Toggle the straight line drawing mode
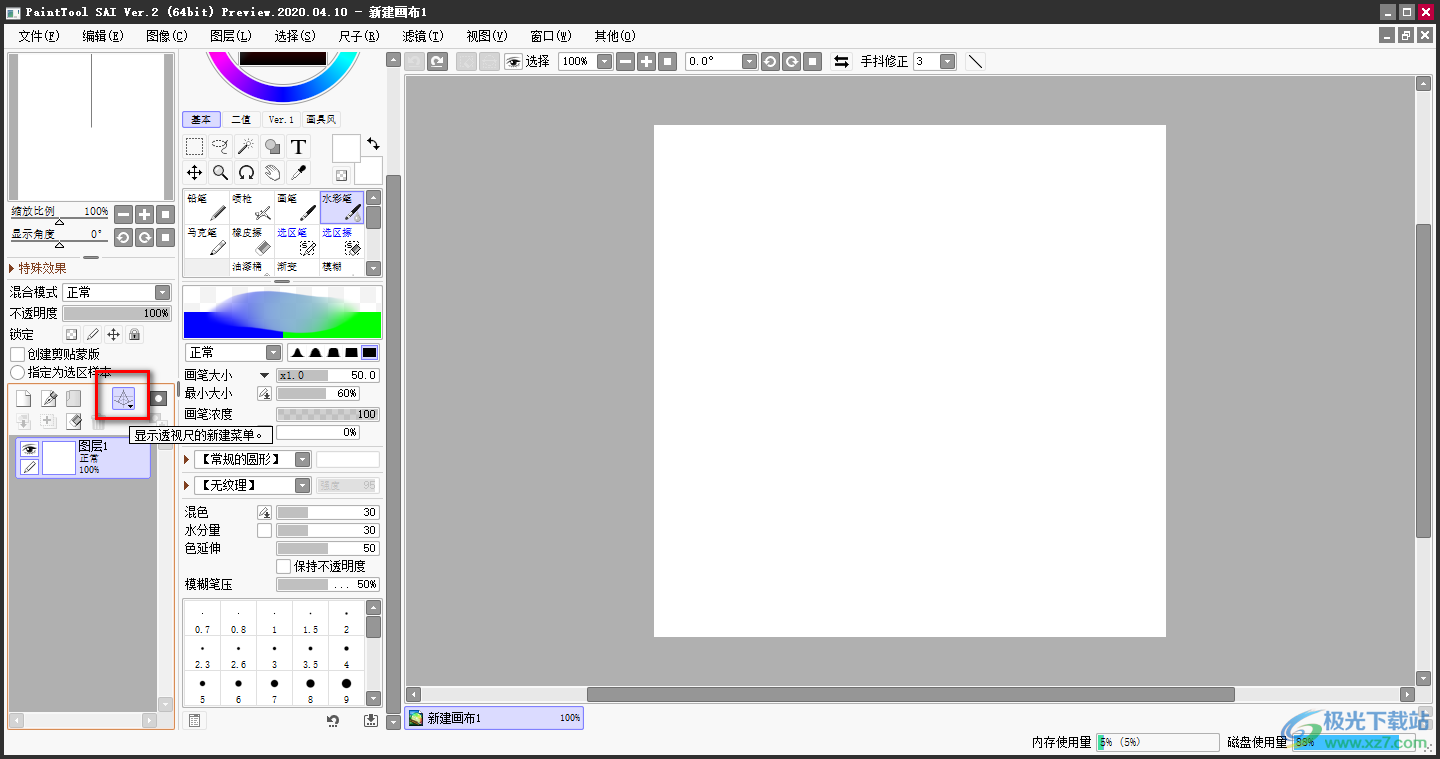Screen dimensions: 1440x759 point(976,62)
